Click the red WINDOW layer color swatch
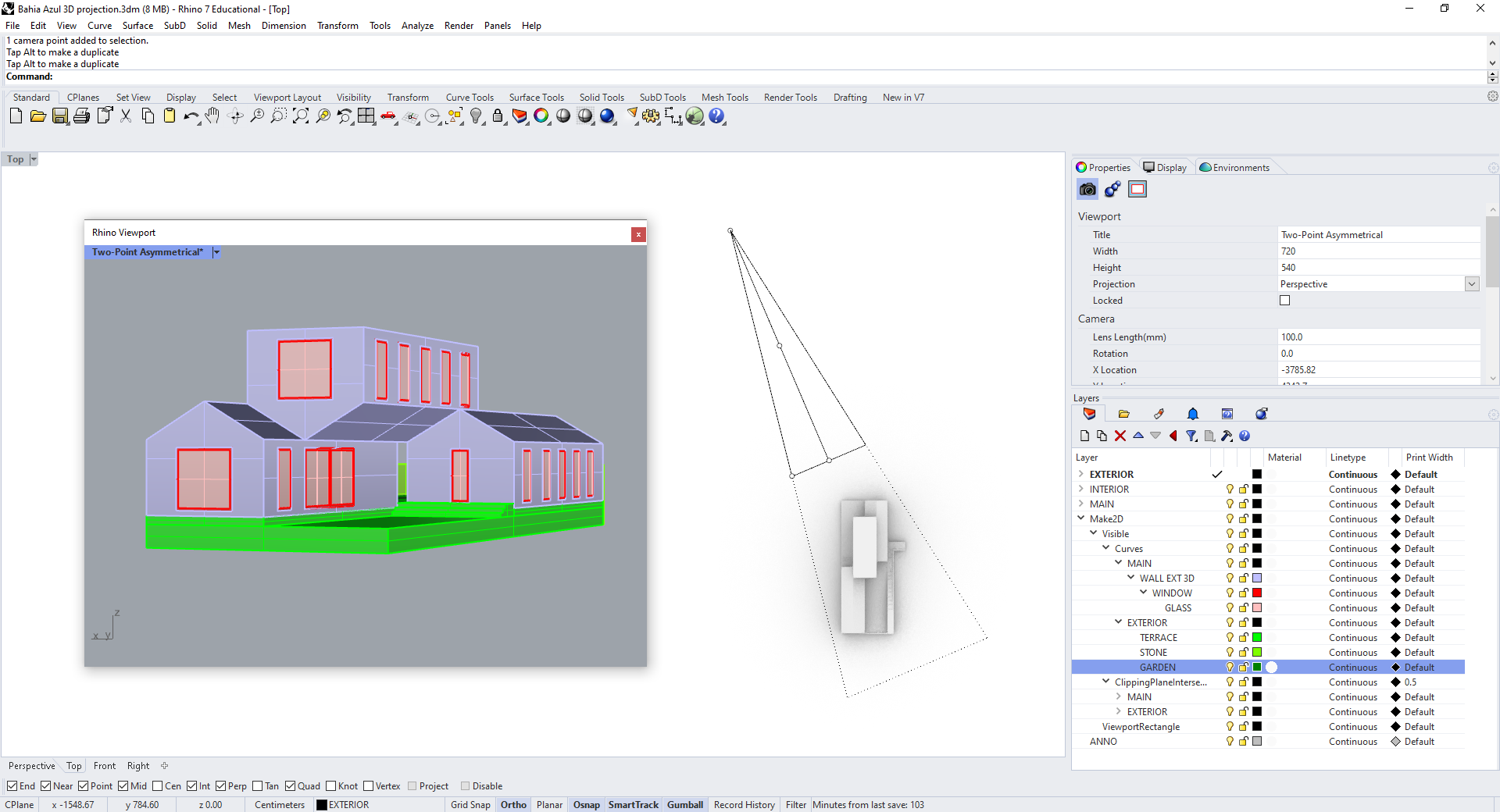 (1257, 593)
